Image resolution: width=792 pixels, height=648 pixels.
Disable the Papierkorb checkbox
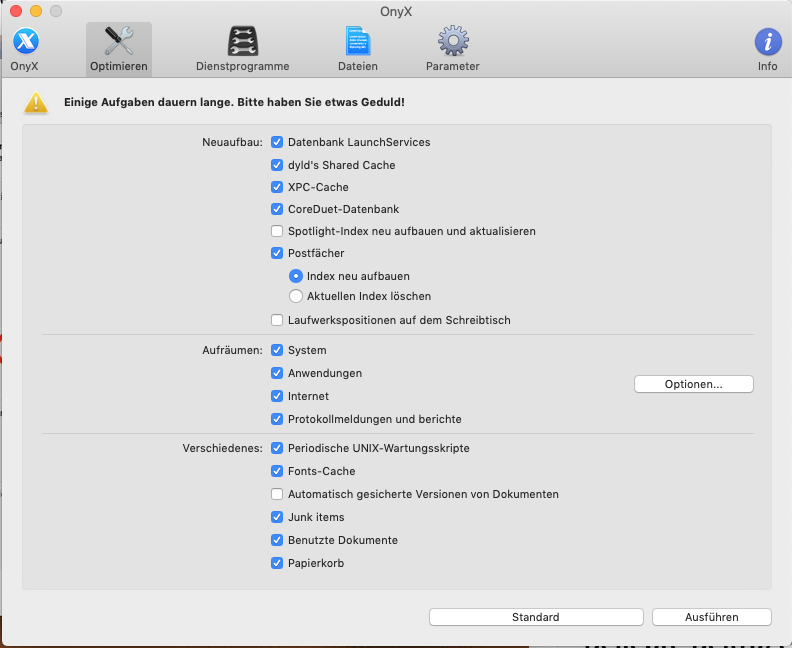pos(277,563)
